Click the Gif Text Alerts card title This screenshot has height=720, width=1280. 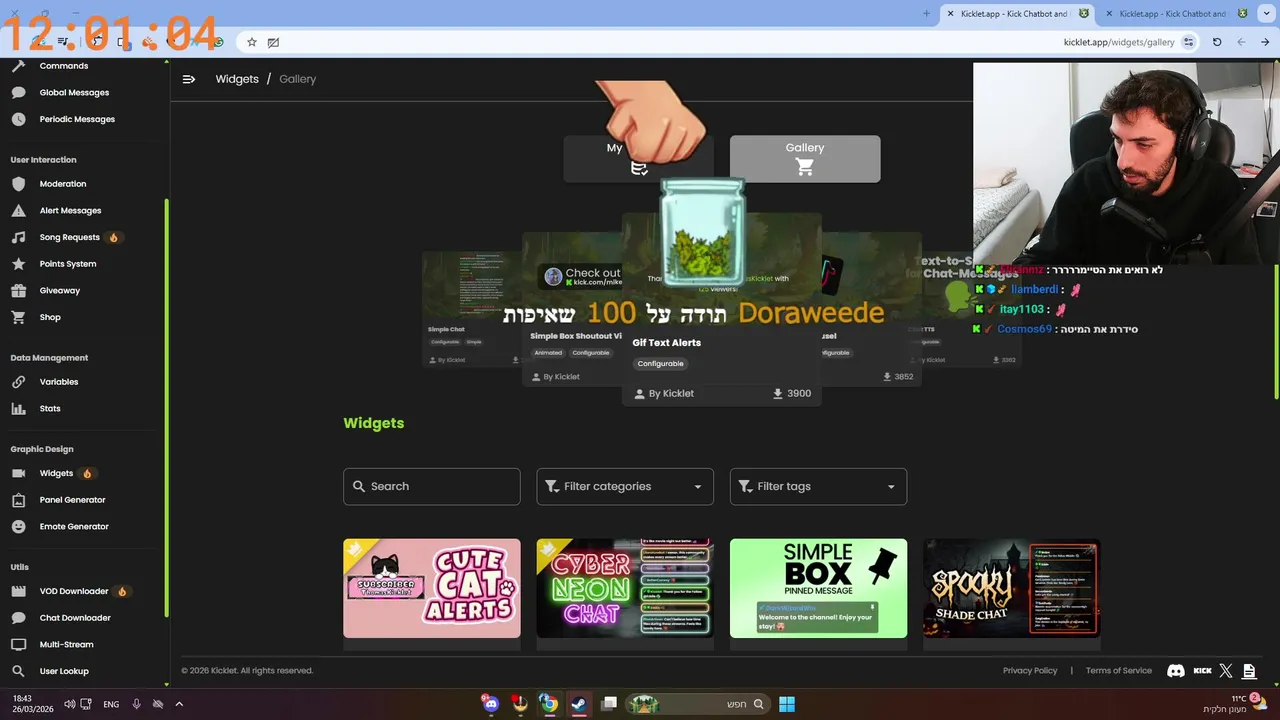coord(667,343)
